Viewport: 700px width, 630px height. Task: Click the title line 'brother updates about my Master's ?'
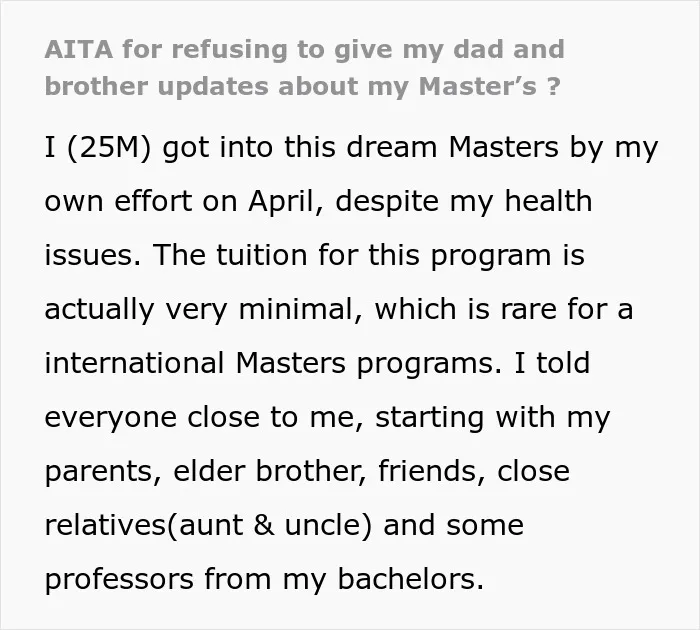click(x=302, y=86)
